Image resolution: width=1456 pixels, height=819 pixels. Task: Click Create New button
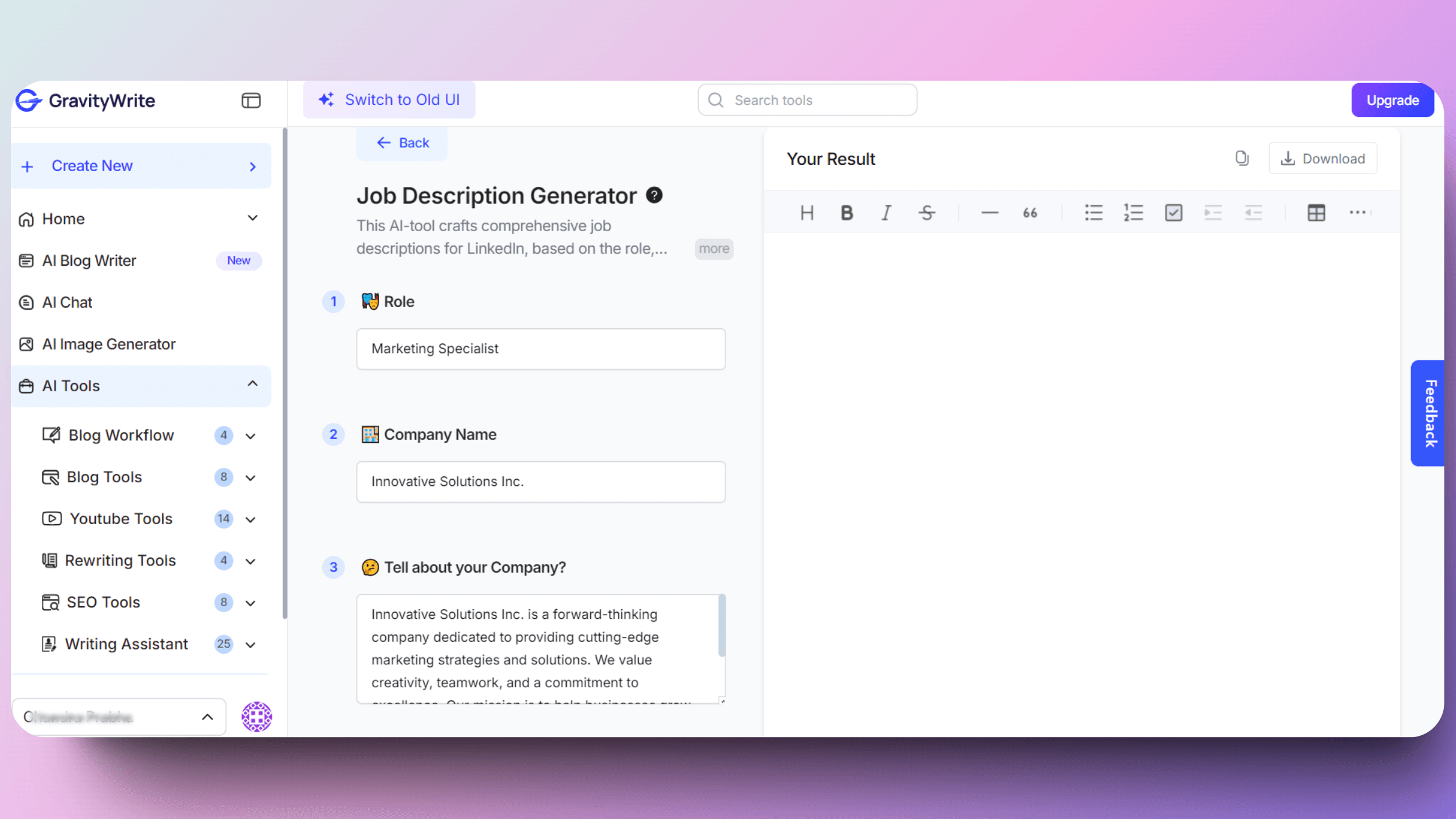tap(141, 166)
